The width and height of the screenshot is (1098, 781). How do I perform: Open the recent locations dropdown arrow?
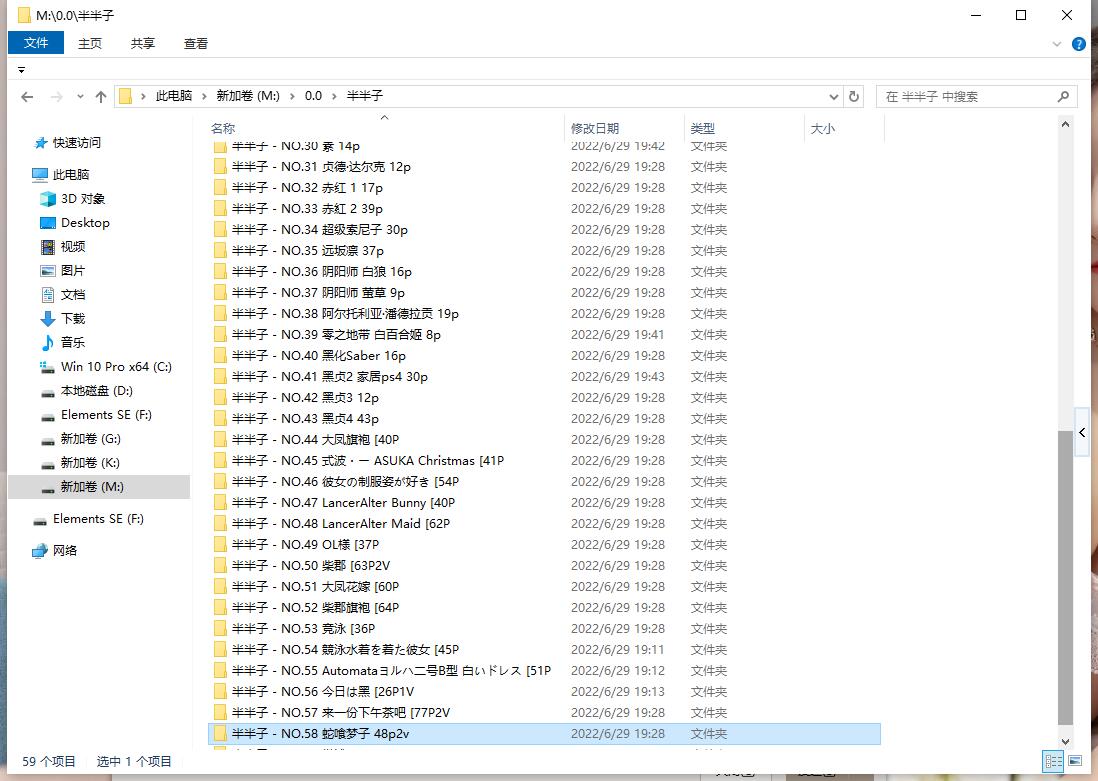point(80,97)
